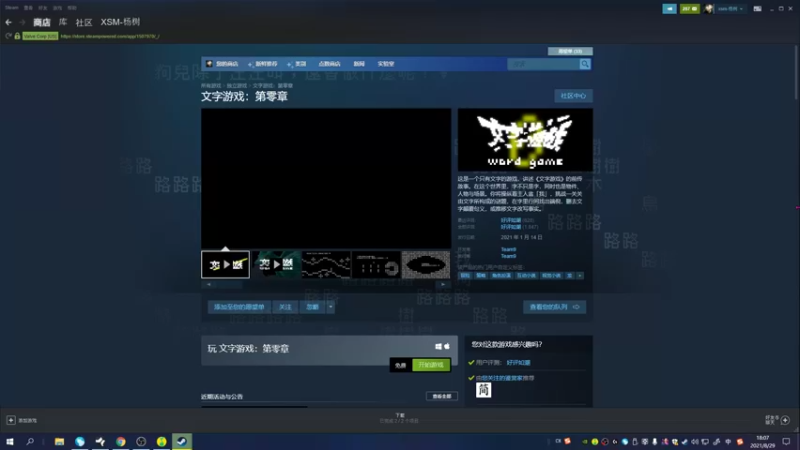The image size is (800, 450).
Task: Open the 社区中心 community hub button
Action: (573, 96)
